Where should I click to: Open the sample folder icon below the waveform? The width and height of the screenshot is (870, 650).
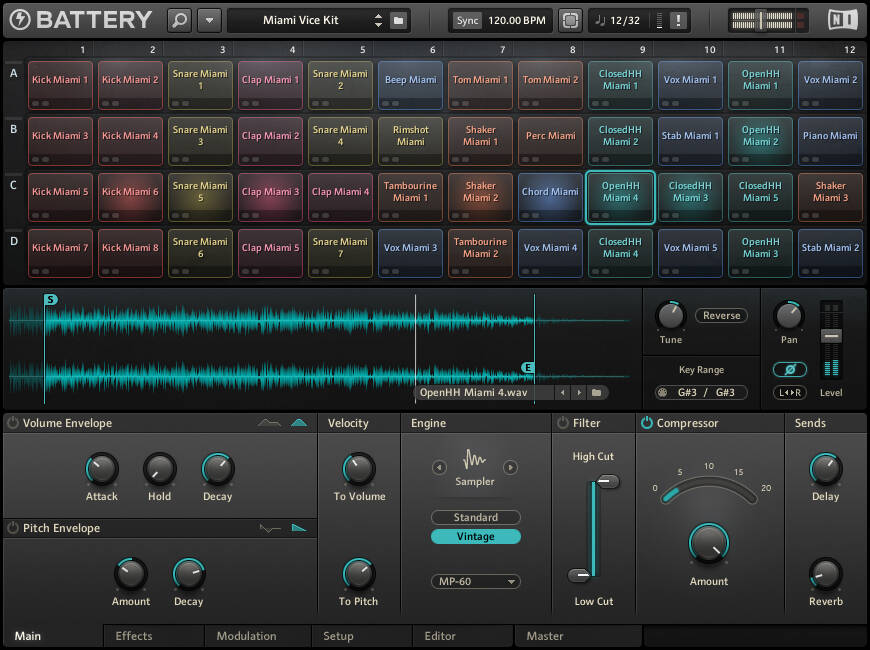point(594,394)
